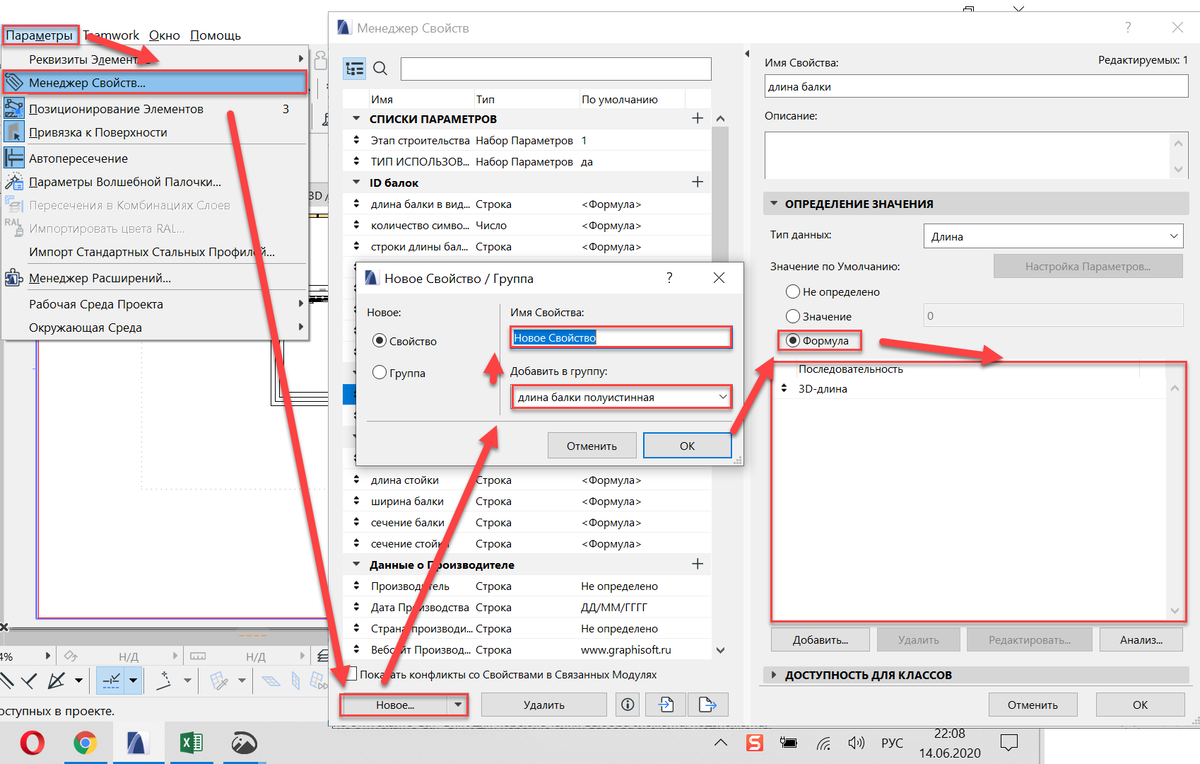The height and width of the screenshot is (764, 1200).
Task: Open the Помощь menu
Action: coord(215,35)
